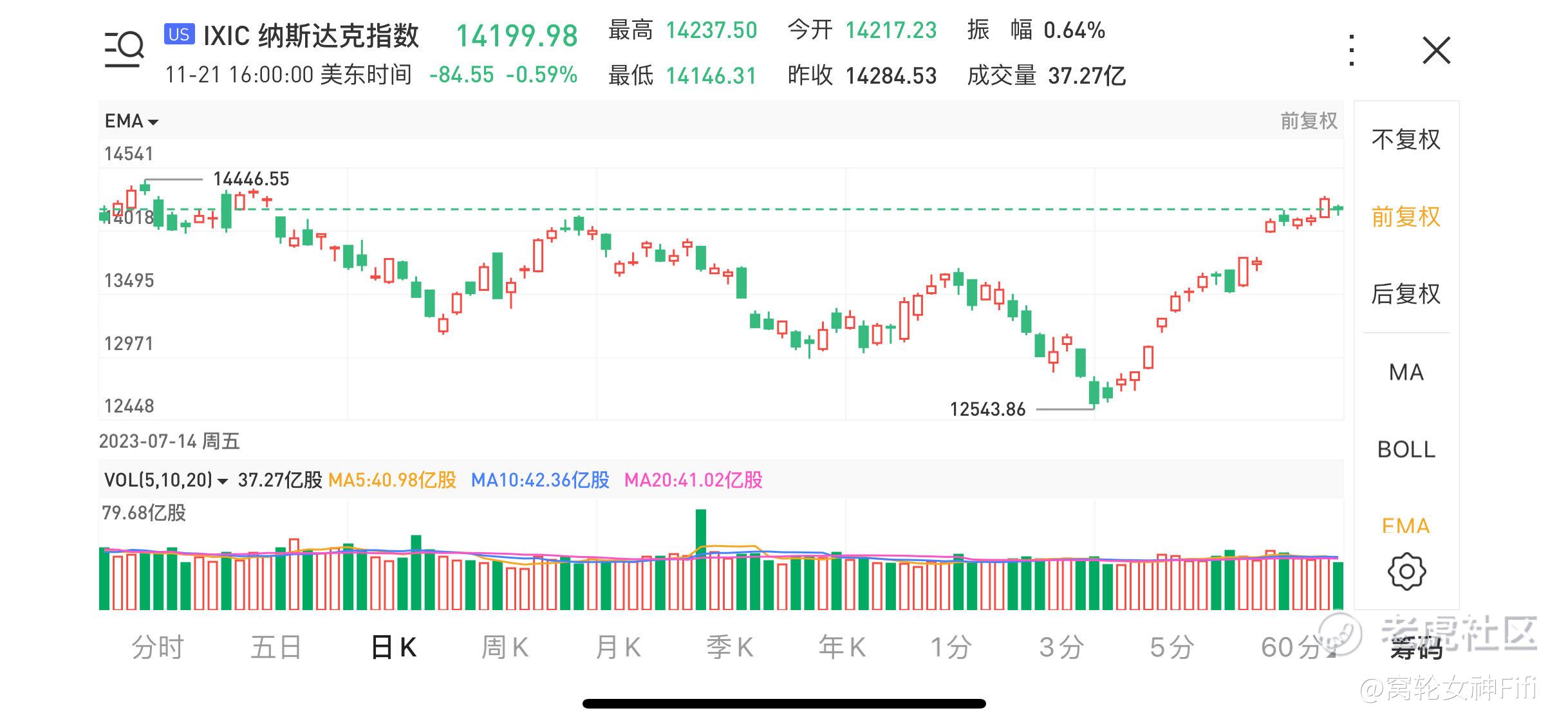Expand the EMA indicator dropdown
Image resolution: width=1568 pixels, height=724 pixels.
[x=131, y=121]
